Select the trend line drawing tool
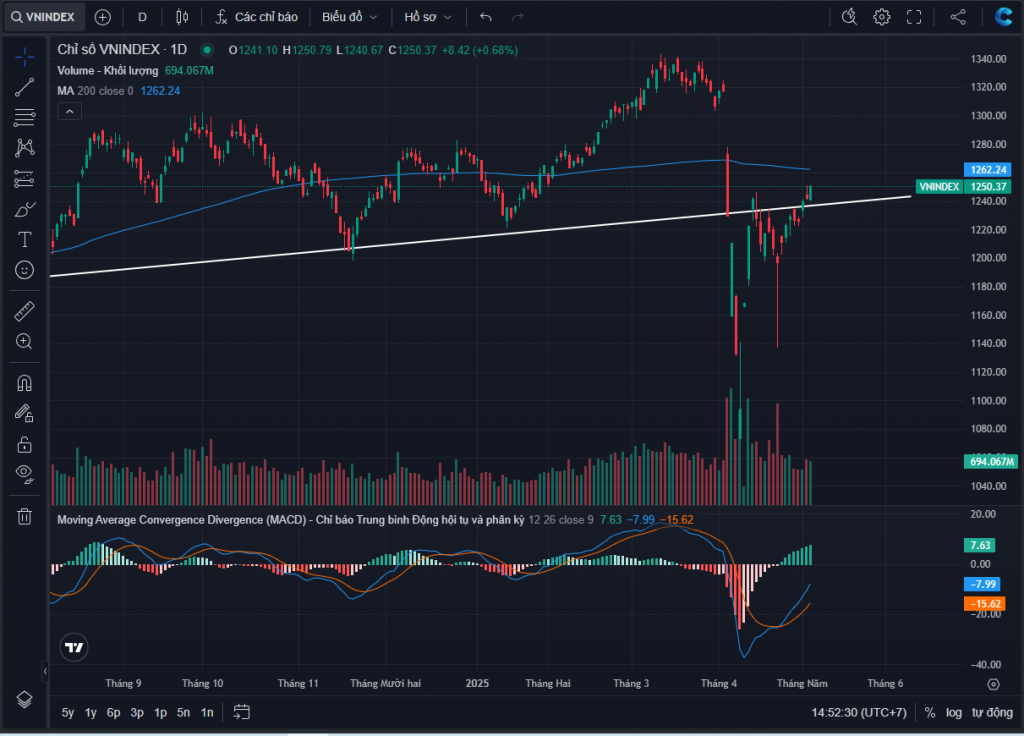Image resolution: width=1024 pixels, height=736 pixels. (24, 87)
